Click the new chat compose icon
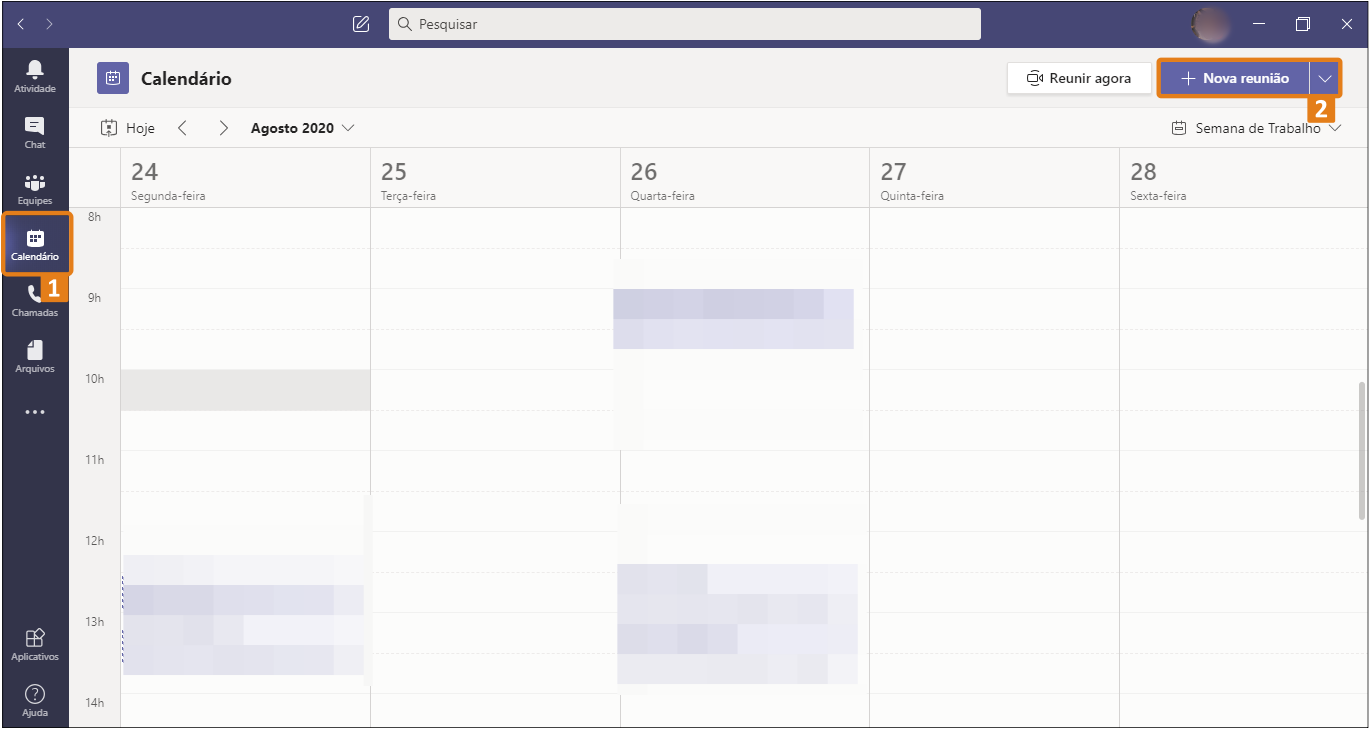The width and height of the screenshot is (1369, 729). (361, 24)
